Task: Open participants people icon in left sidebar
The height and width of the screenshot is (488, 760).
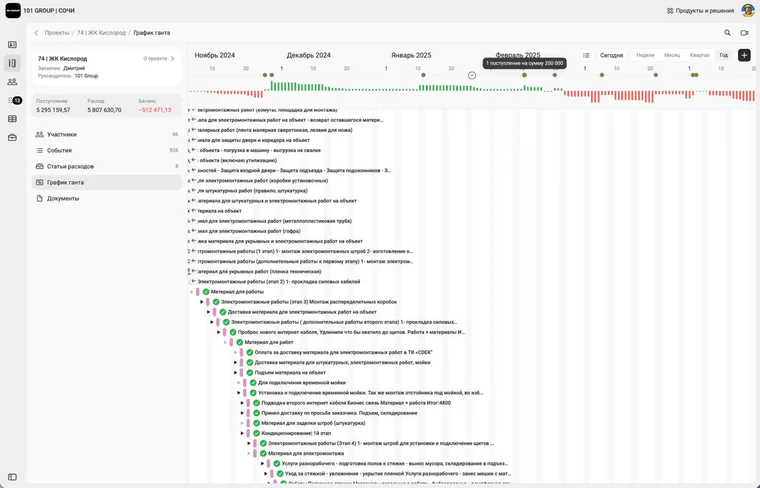Action: click(x=13, y=82)
